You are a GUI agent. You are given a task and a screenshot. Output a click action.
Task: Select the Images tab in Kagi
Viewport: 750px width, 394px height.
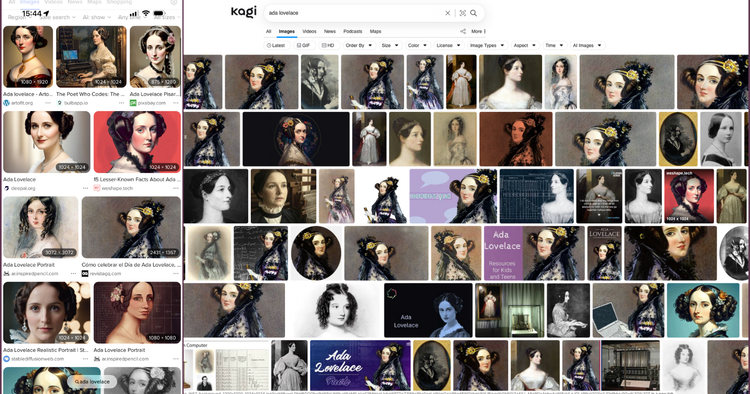[x=287, y=32]
